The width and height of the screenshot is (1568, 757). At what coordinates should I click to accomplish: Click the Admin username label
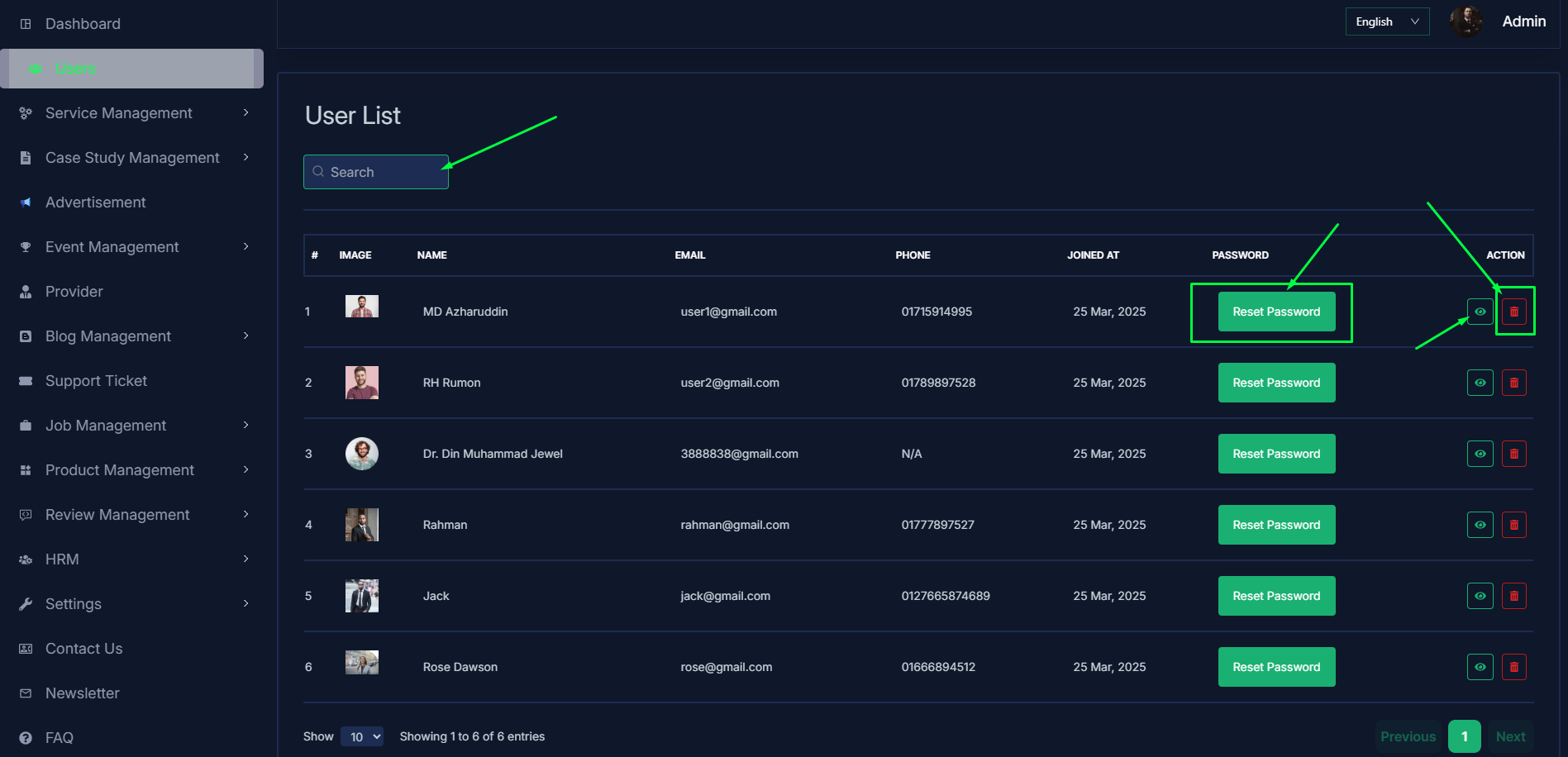click(1524, 21)
